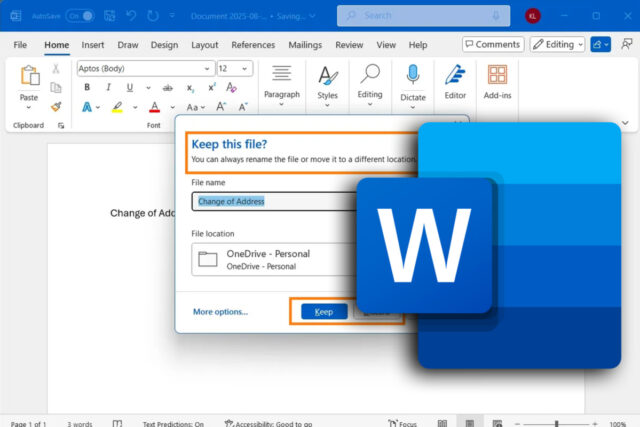Expand the highlight color arrow

pos(135,107)
